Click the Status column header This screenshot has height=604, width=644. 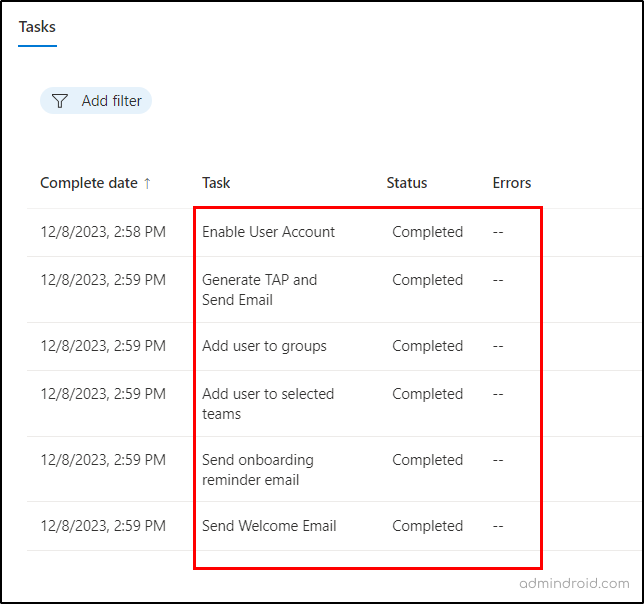pyautogui.click(x=406, y=183)
